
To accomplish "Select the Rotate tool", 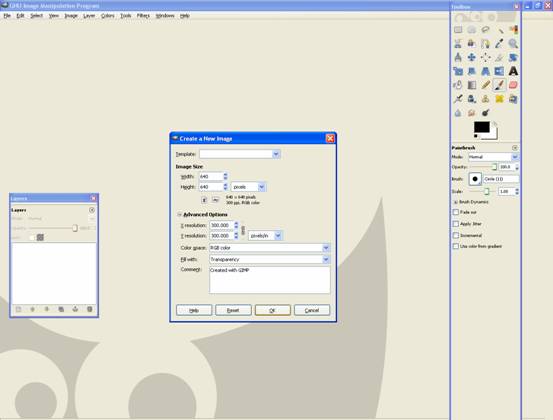I will click(513, 57).
